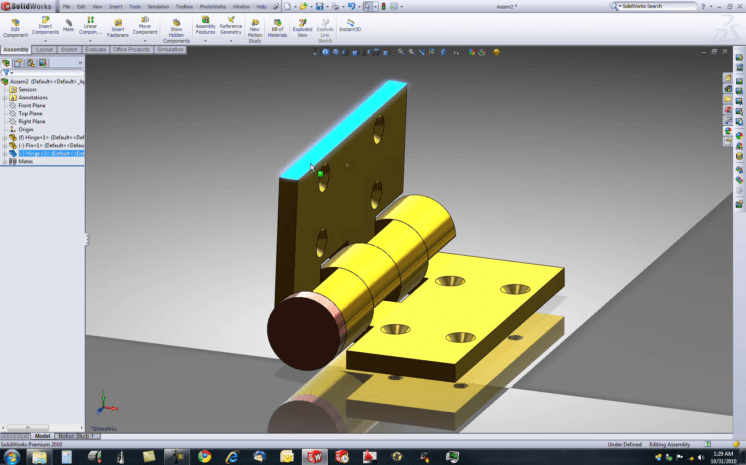Toggle the Instant3D tool
This screenshot has height=465, width=746.
coord(350,26)
